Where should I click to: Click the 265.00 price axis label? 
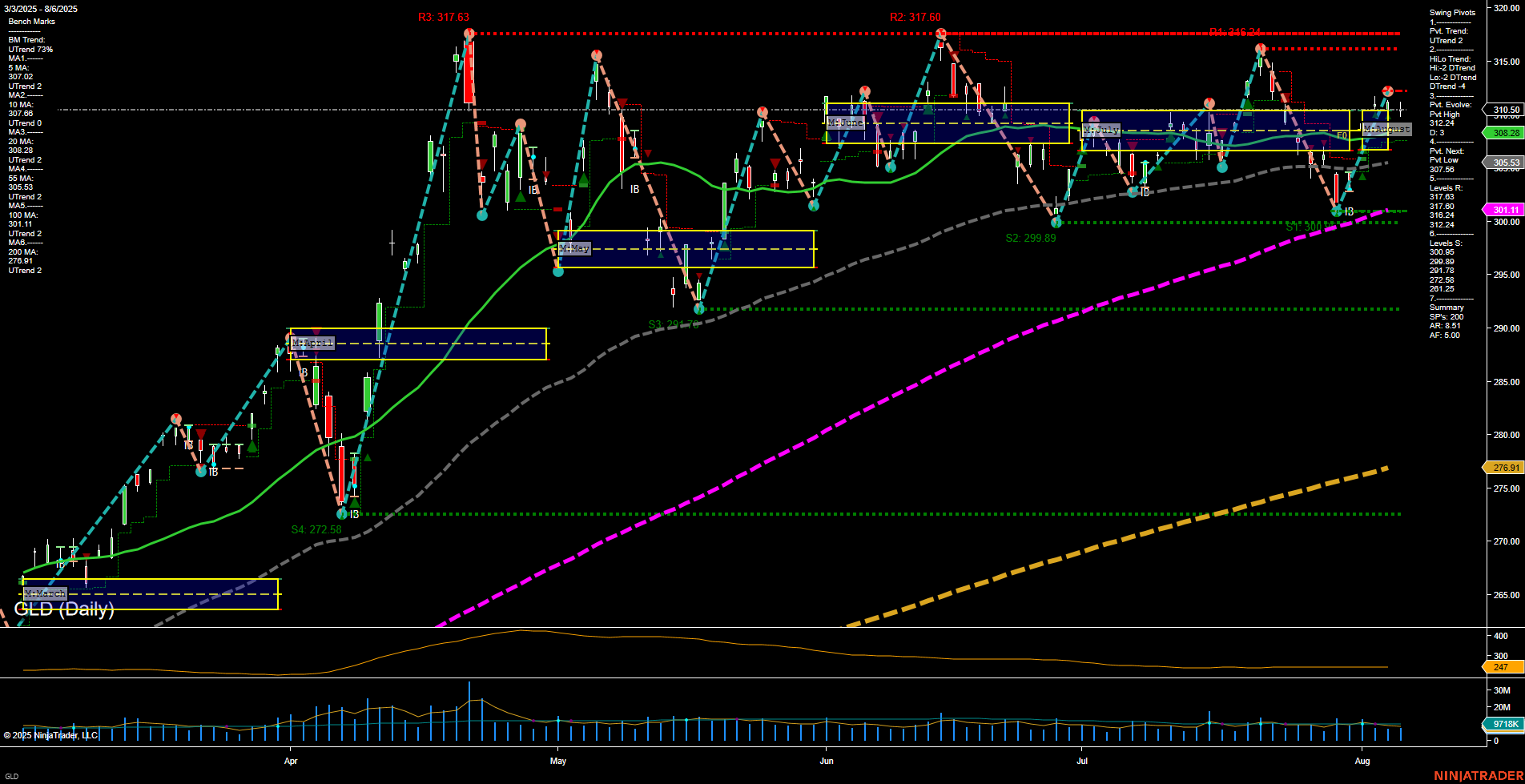pos(1506,595)
